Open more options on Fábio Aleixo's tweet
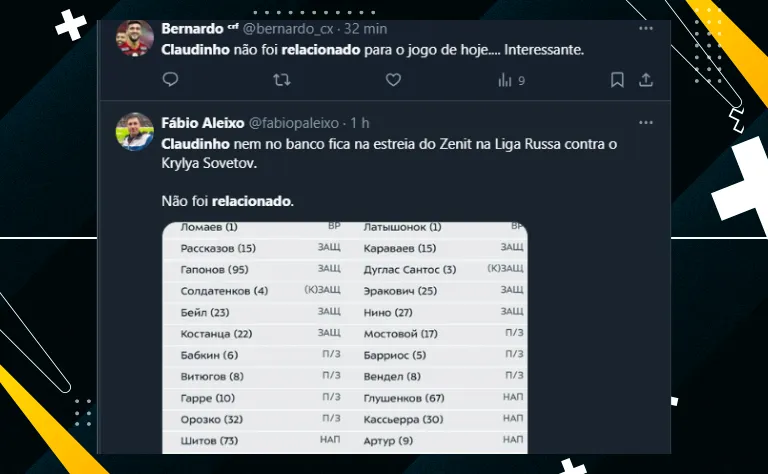 (x=646, y=122)
